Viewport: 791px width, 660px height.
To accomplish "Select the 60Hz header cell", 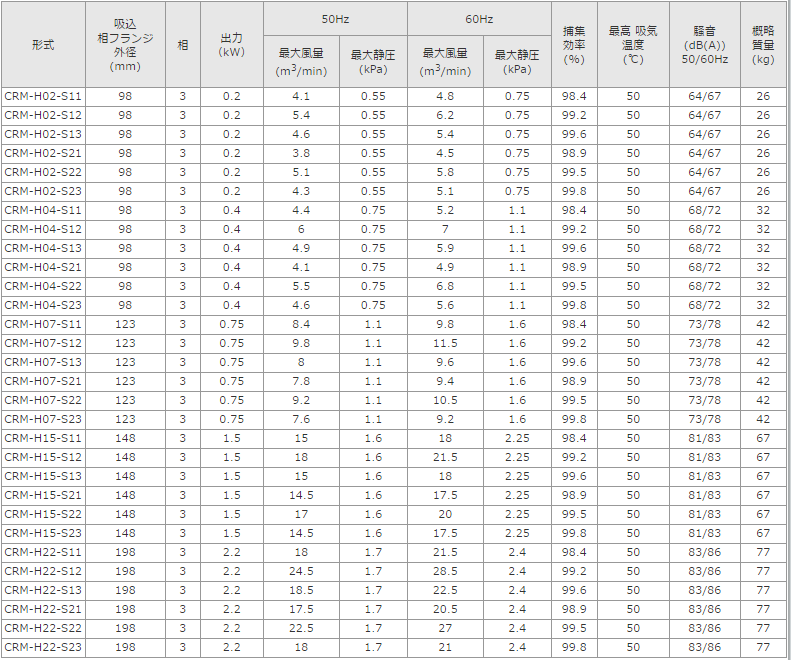I will click(479, 19).
